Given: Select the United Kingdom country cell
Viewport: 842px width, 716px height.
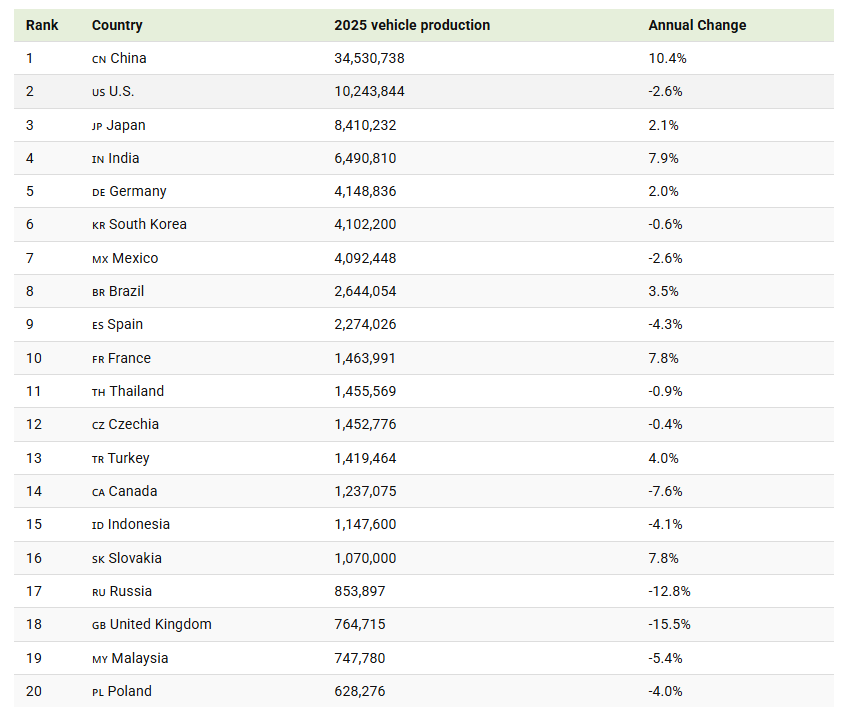Looking at the screenshot, I should point(151,624).
